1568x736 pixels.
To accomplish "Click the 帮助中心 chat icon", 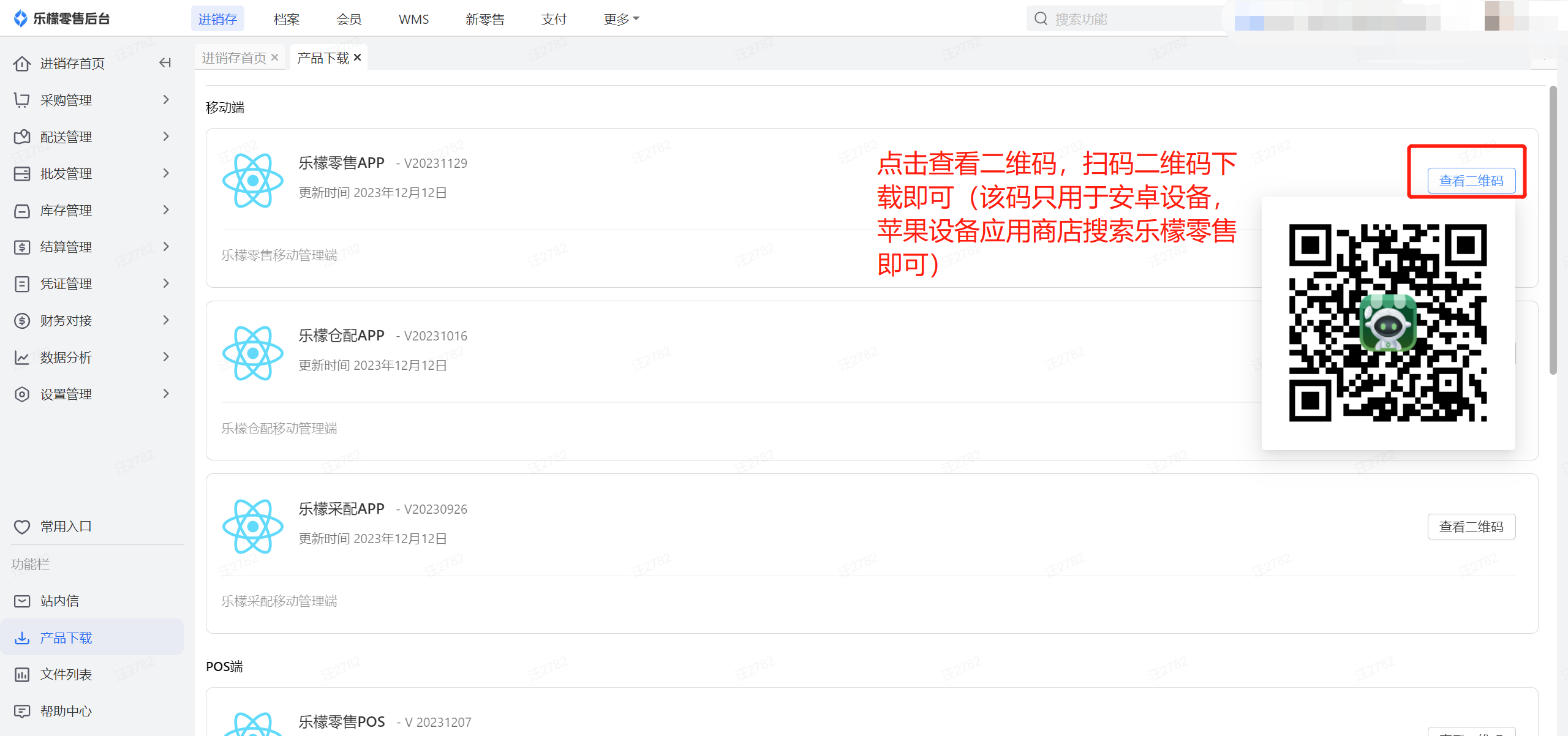I will click(x=22, y=712).
